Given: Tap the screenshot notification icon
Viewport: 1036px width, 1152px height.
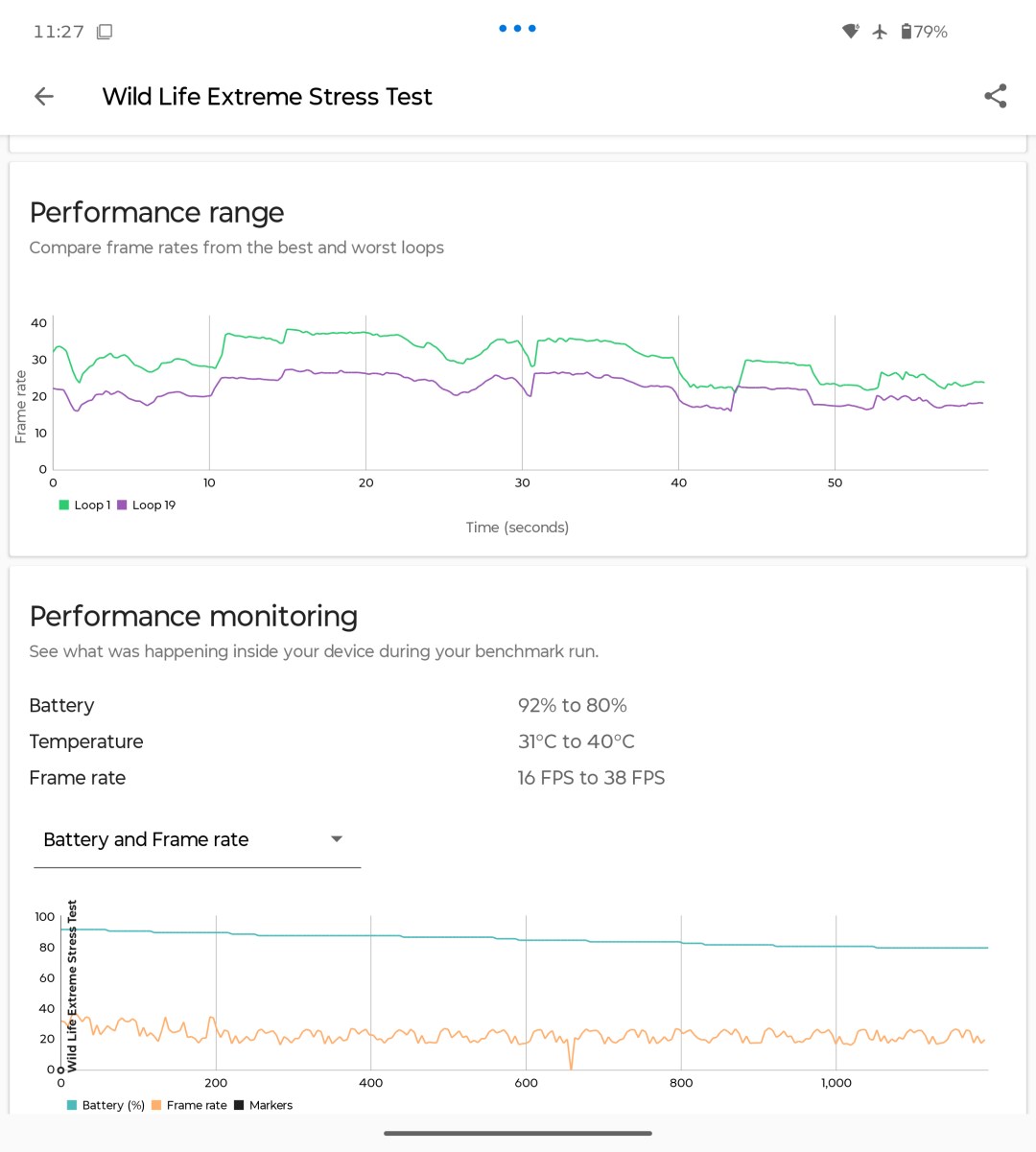Looking at the screenshot, I should [x=105, y=32].
